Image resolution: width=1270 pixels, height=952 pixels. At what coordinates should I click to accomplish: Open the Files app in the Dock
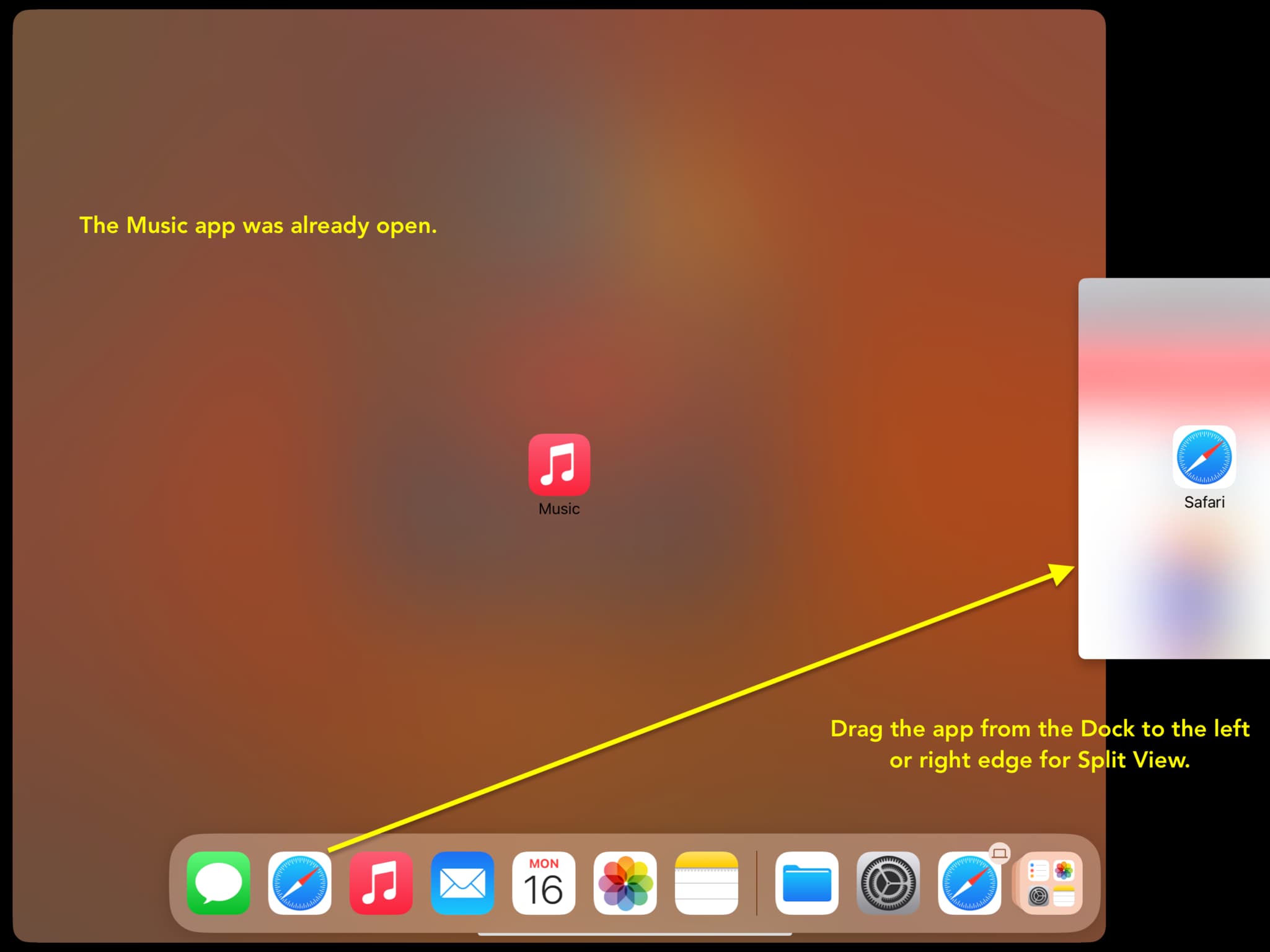pyautogui.click(x=806, y=883)
